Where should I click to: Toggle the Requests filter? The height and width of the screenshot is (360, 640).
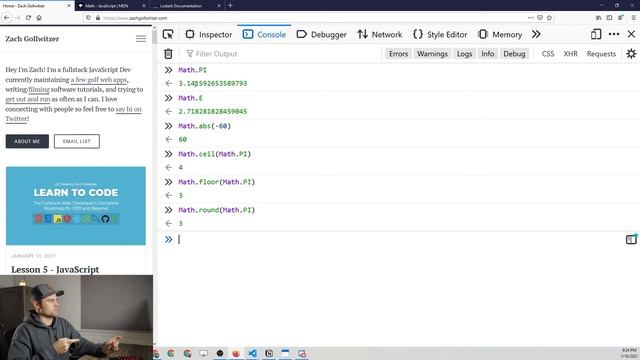point(601,53)
